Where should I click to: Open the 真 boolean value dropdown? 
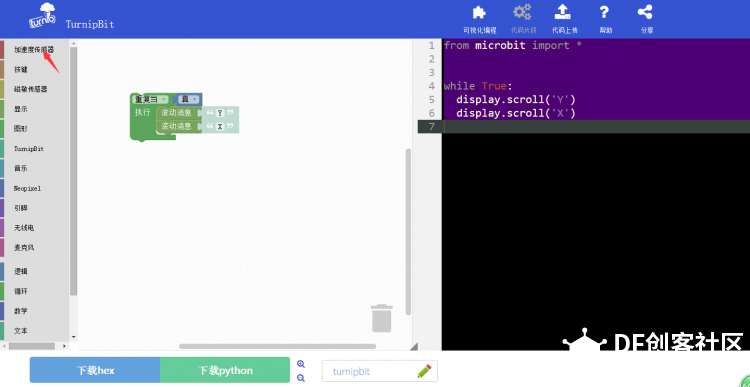tap(188, 99)
